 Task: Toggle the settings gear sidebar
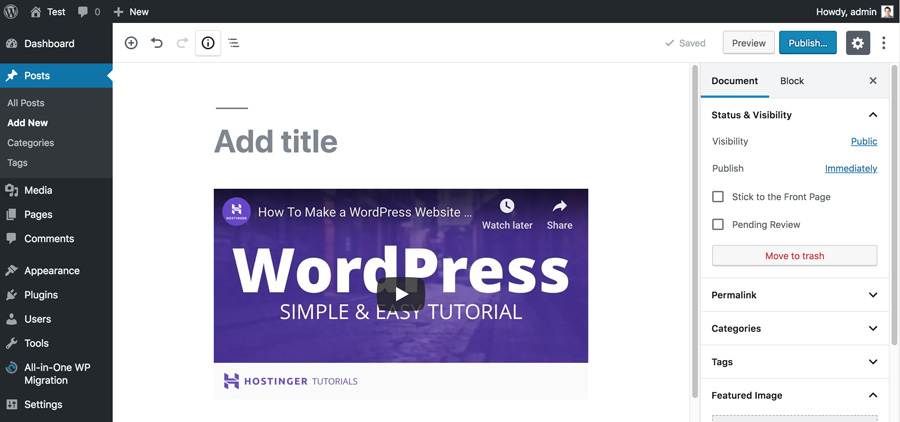pos(858,43)
